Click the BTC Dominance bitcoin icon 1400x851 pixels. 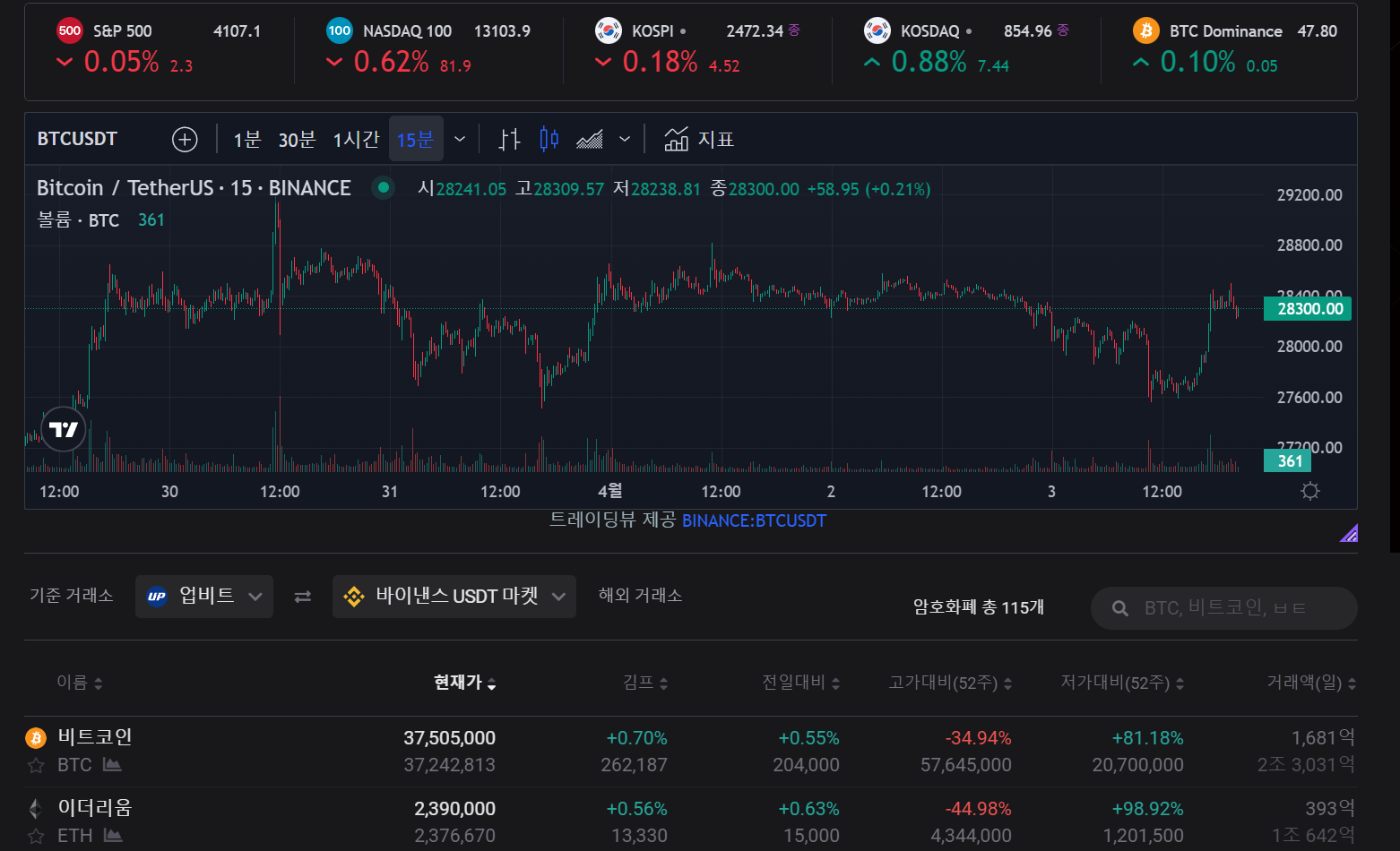tap(1146, 30)
